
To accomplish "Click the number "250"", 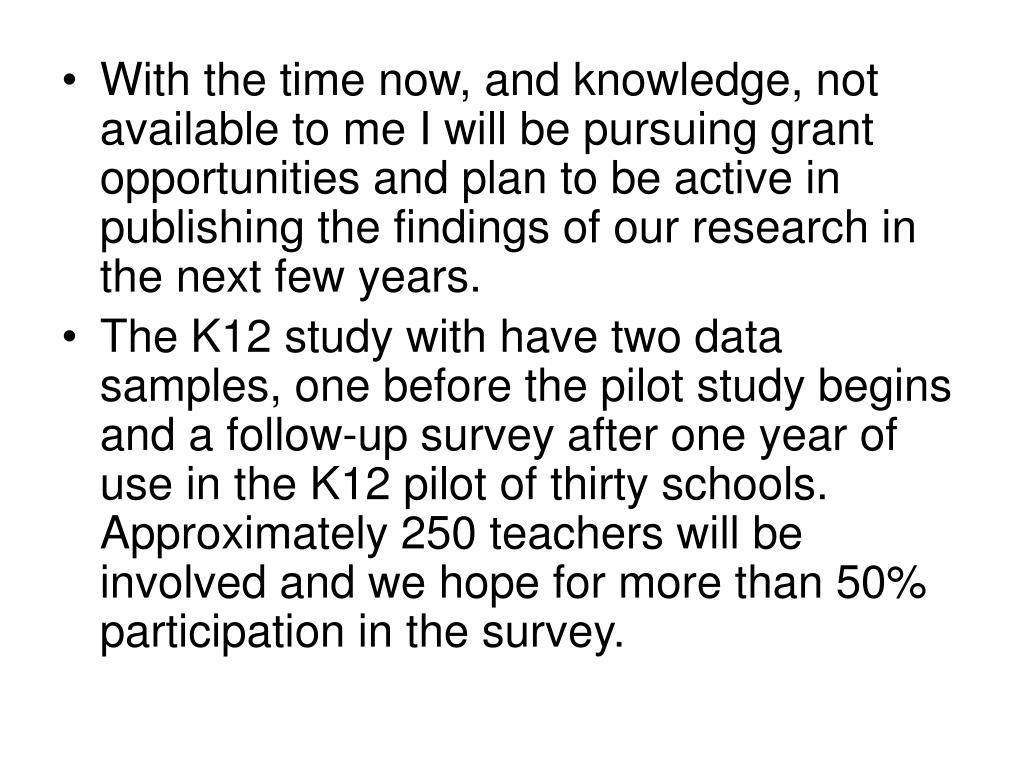I will tap(438, 534).
